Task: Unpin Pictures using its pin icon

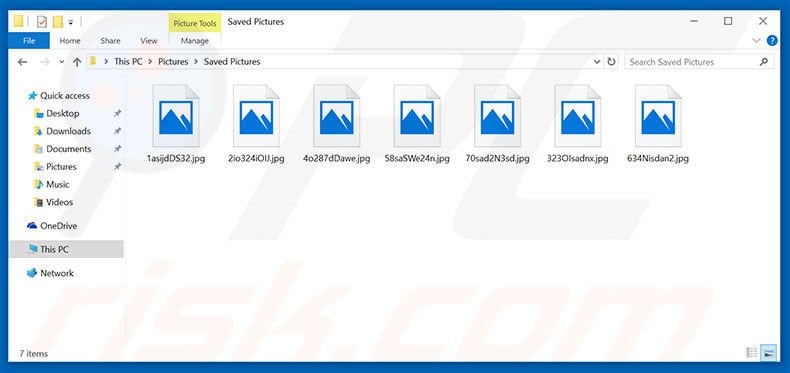Action: point(117,166)
